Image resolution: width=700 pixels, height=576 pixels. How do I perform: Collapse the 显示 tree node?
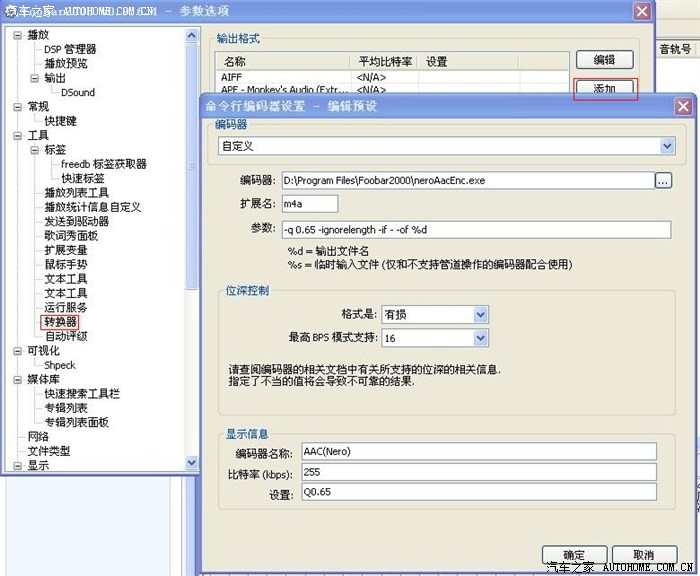17,466
